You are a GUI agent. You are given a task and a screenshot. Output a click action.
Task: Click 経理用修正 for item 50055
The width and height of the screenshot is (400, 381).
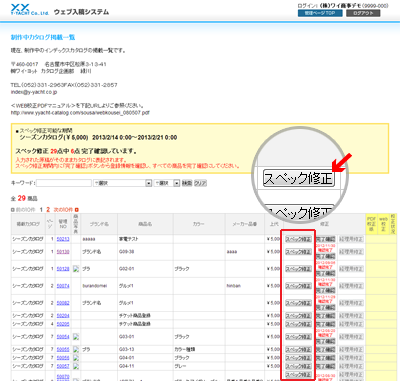(351, 349)
